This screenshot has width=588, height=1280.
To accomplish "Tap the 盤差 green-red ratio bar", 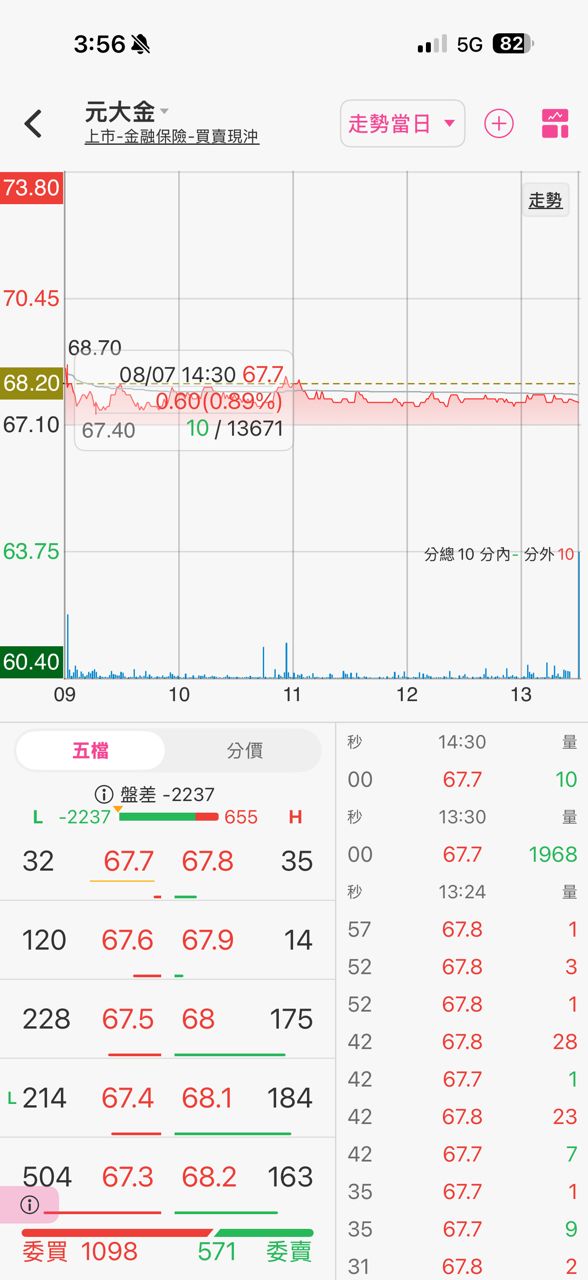I will pyautogui.click(x=168, y=817).
